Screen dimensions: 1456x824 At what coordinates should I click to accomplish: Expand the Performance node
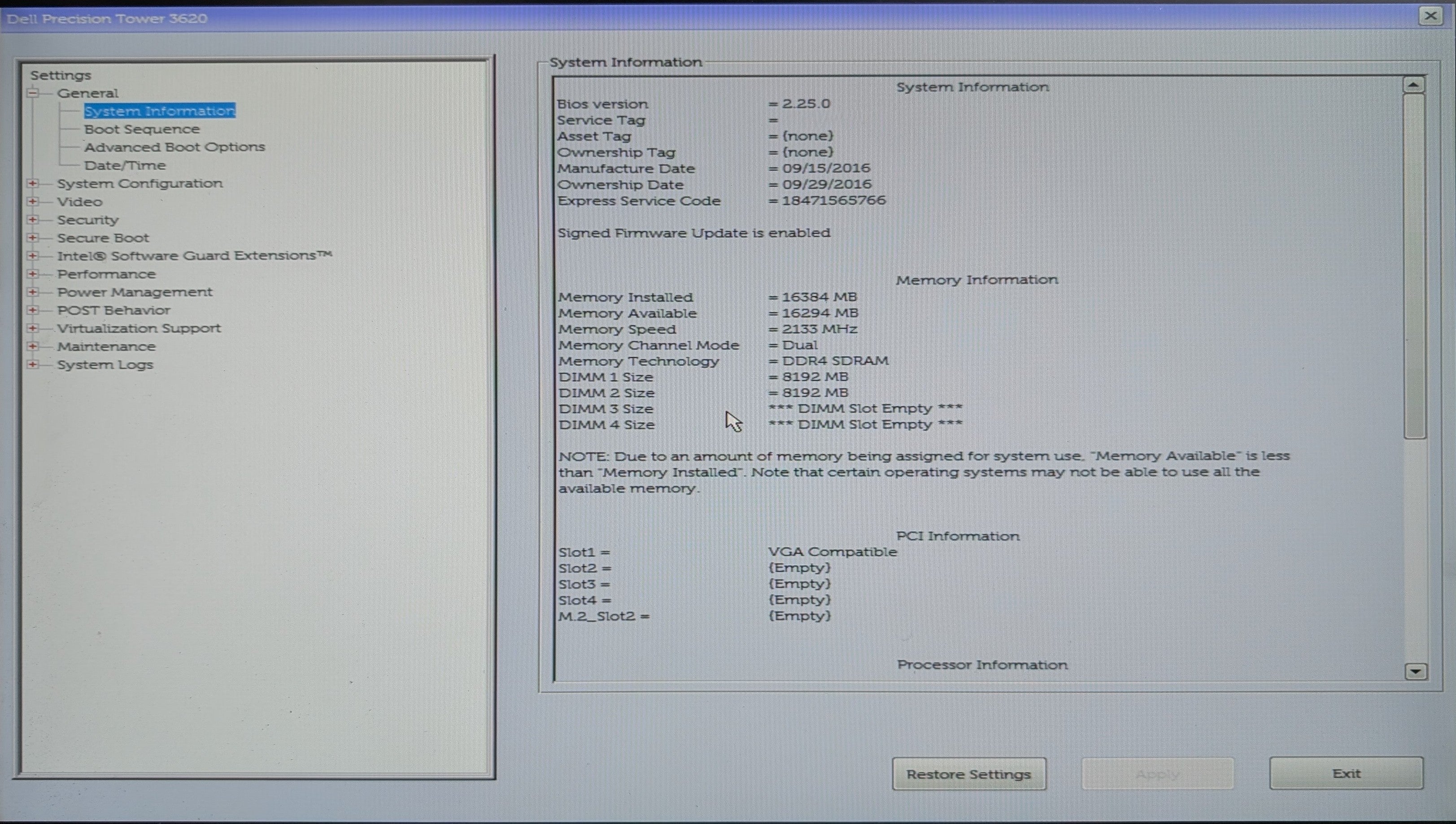tap(33, 274)
